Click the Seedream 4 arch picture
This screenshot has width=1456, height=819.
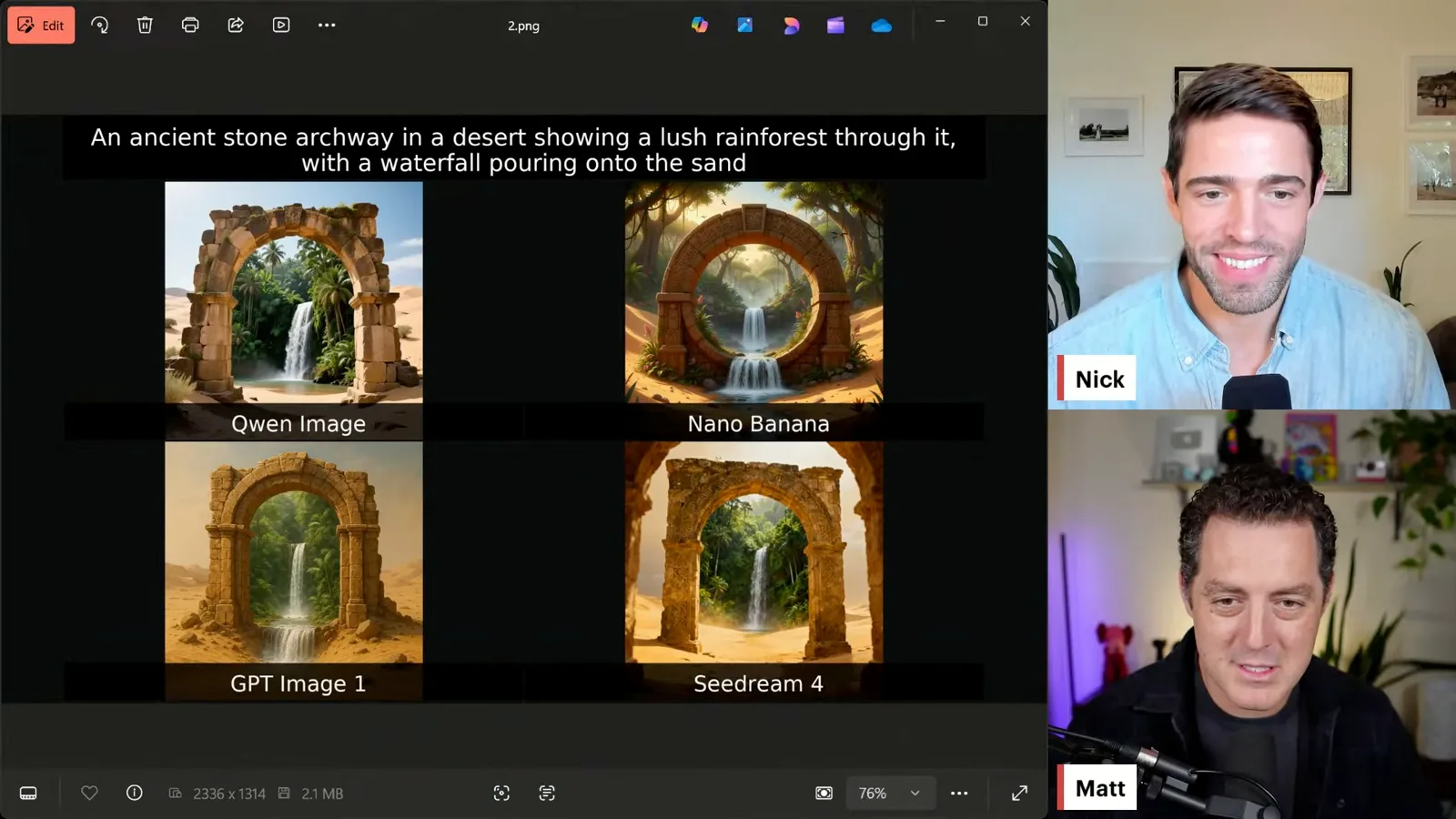point(753,552)
